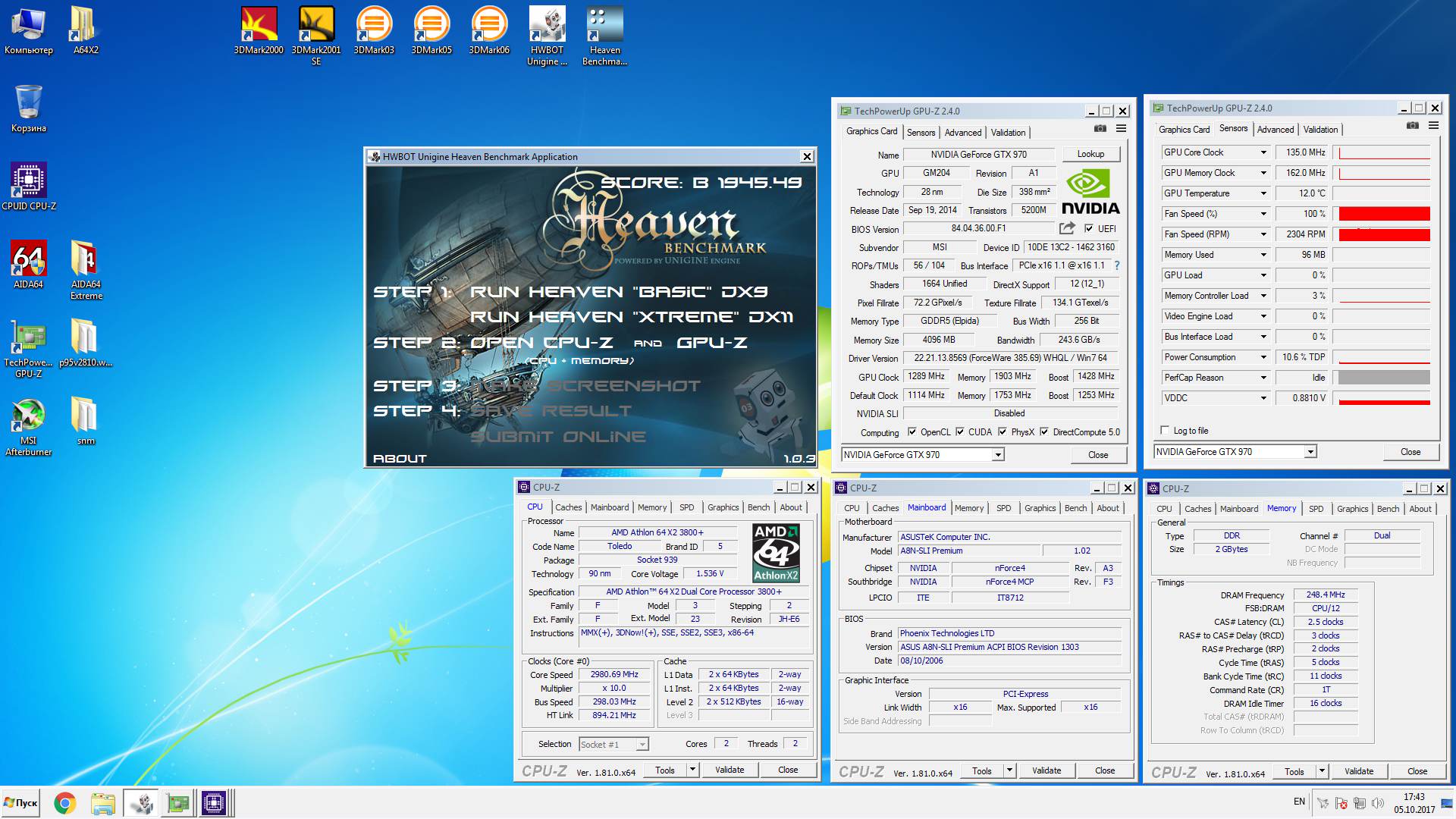Screen dimensions: 1456x819
Task: Open the hamburger menu in GPU-Z Graphics Card window
Action: point(1121,128)
